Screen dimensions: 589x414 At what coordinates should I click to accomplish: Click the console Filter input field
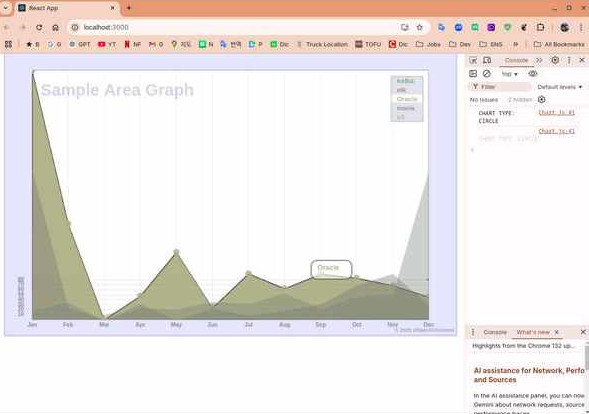click(x=500, y=87)
